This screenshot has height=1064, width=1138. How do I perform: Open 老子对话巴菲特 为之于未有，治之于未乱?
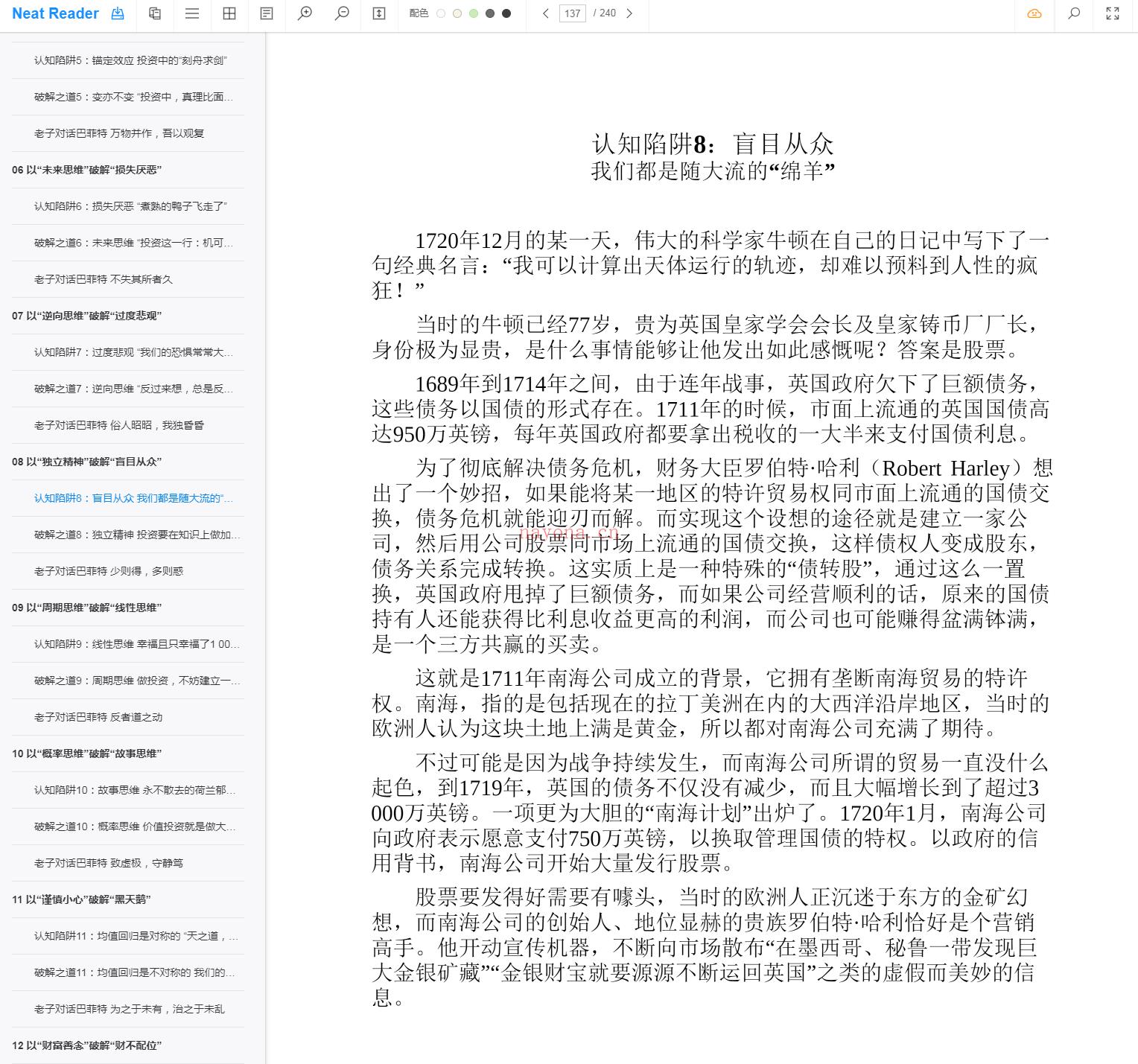pyautogui.click(x=128, y=1009)
